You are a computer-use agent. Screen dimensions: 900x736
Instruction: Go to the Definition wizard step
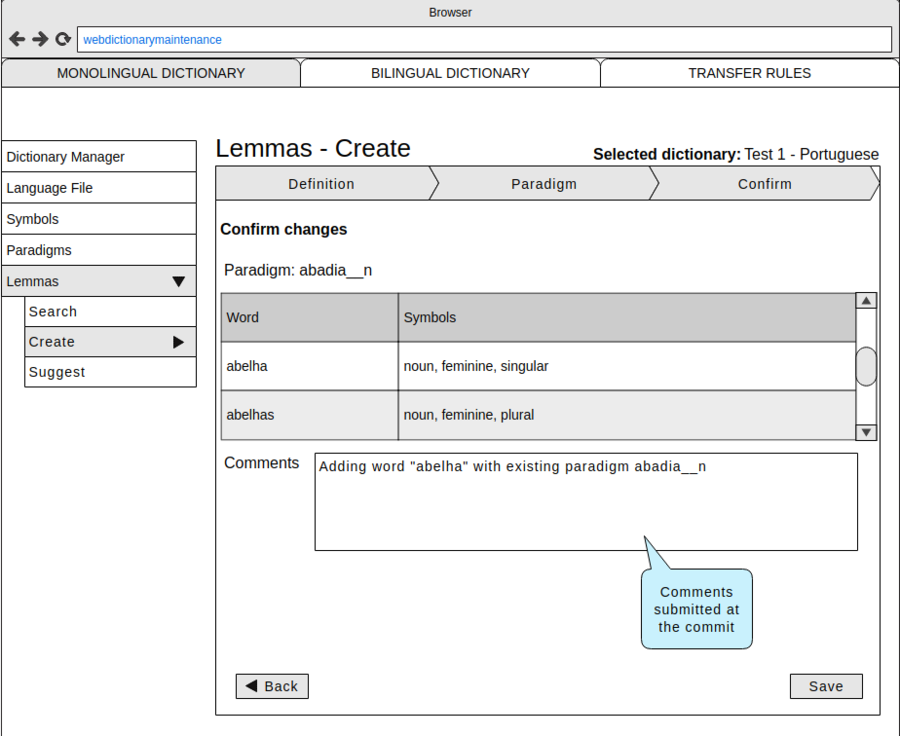[322, 184]
